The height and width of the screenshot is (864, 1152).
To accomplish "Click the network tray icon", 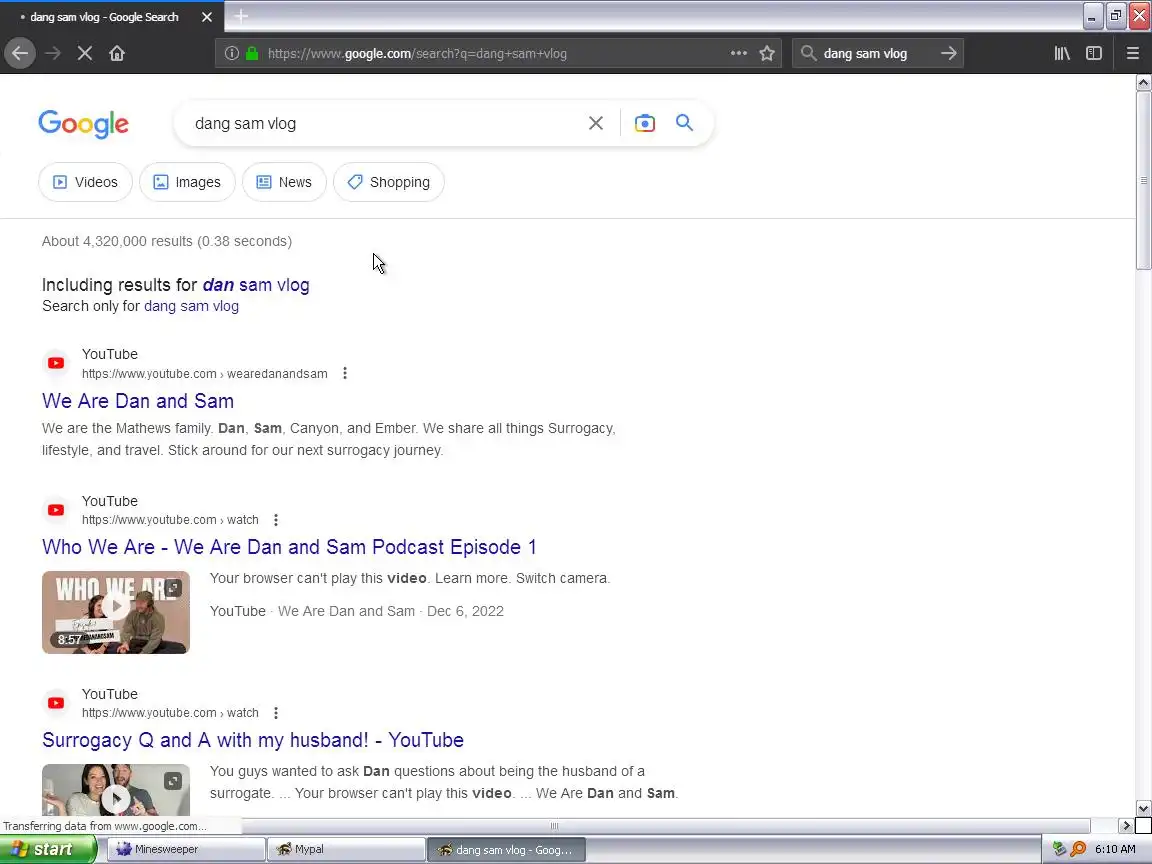I will click(x=1059, y=849).
